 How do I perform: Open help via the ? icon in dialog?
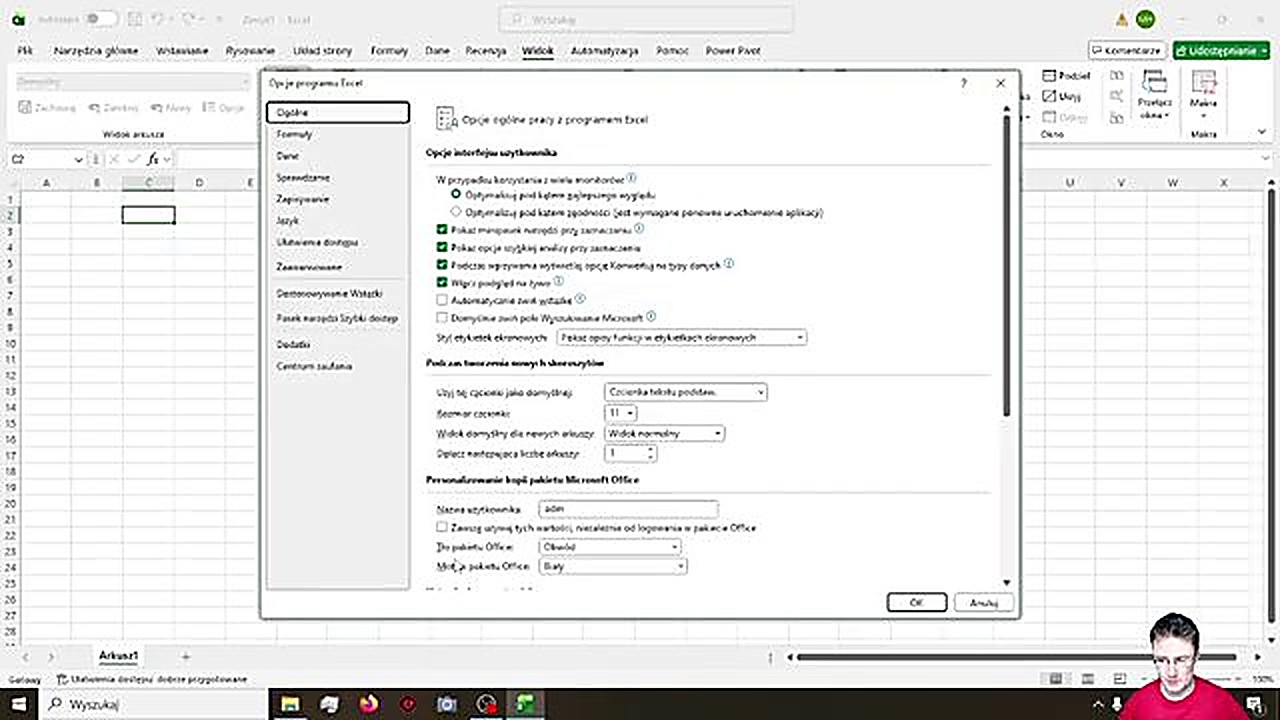(962, 83)
